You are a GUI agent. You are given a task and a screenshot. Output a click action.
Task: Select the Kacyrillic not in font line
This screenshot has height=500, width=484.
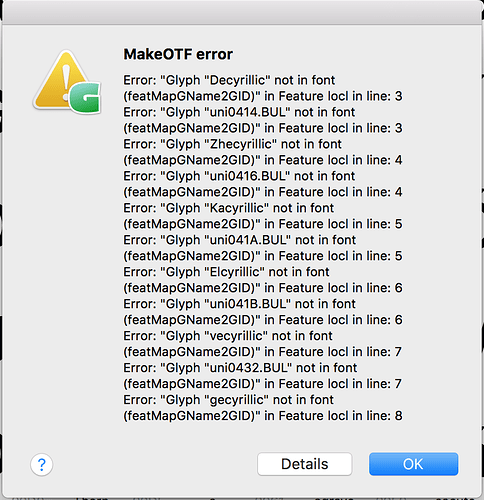(x=228, y=208)
